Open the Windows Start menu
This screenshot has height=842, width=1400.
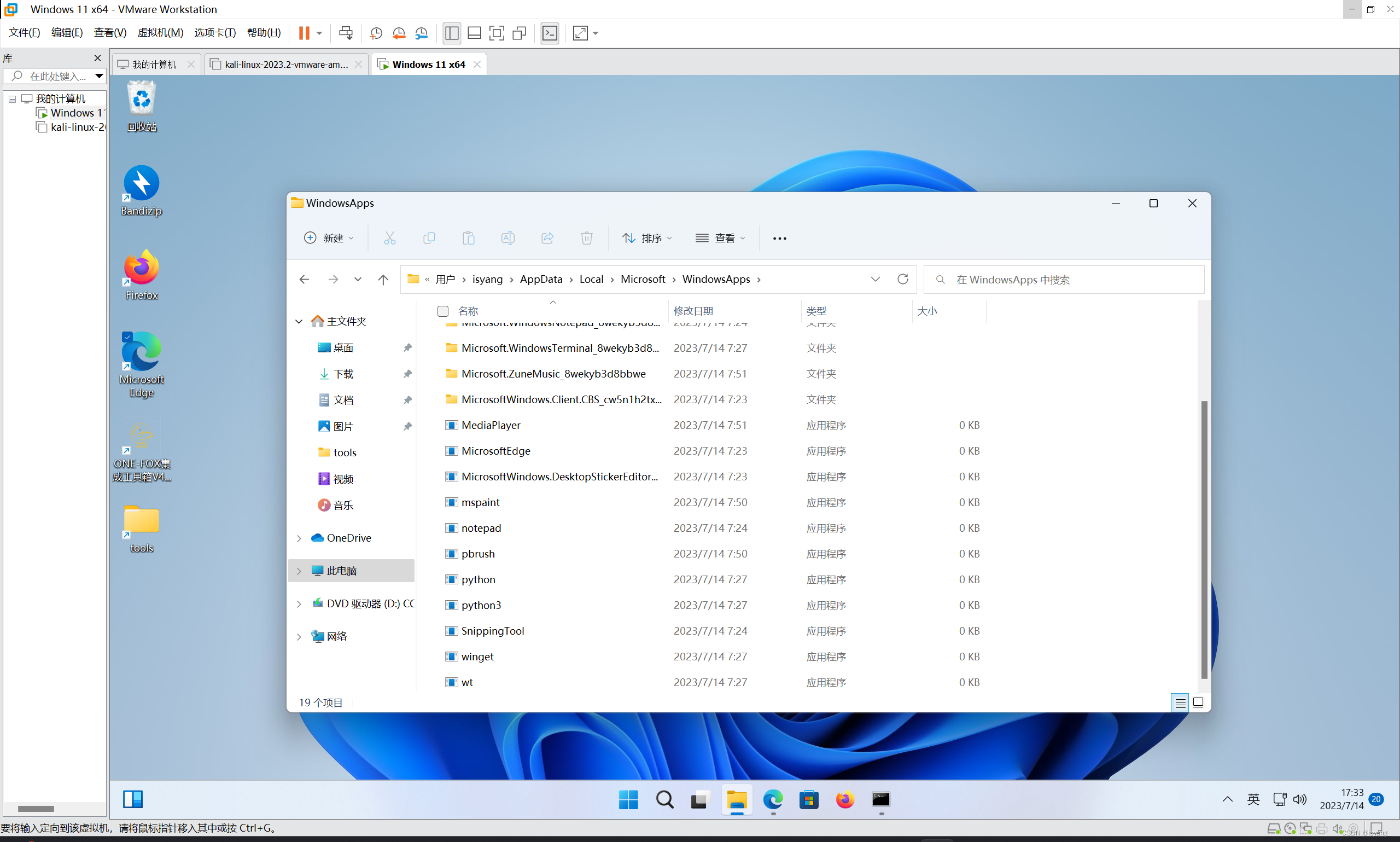click(628, 799)
